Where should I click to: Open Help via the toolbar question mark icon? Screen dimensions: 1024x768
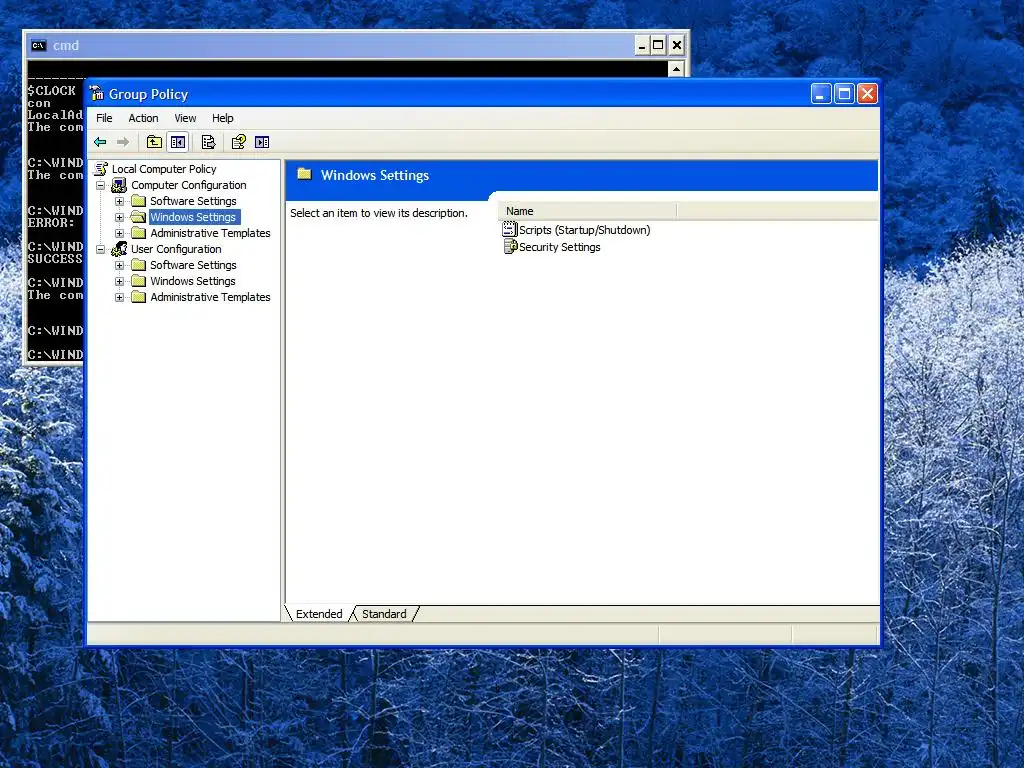[239, 142]
